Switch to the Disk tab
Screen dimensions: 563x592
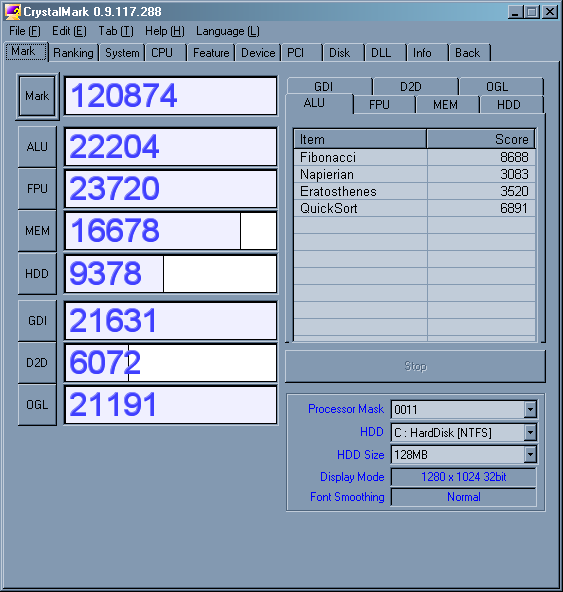(x=343, y=52)
